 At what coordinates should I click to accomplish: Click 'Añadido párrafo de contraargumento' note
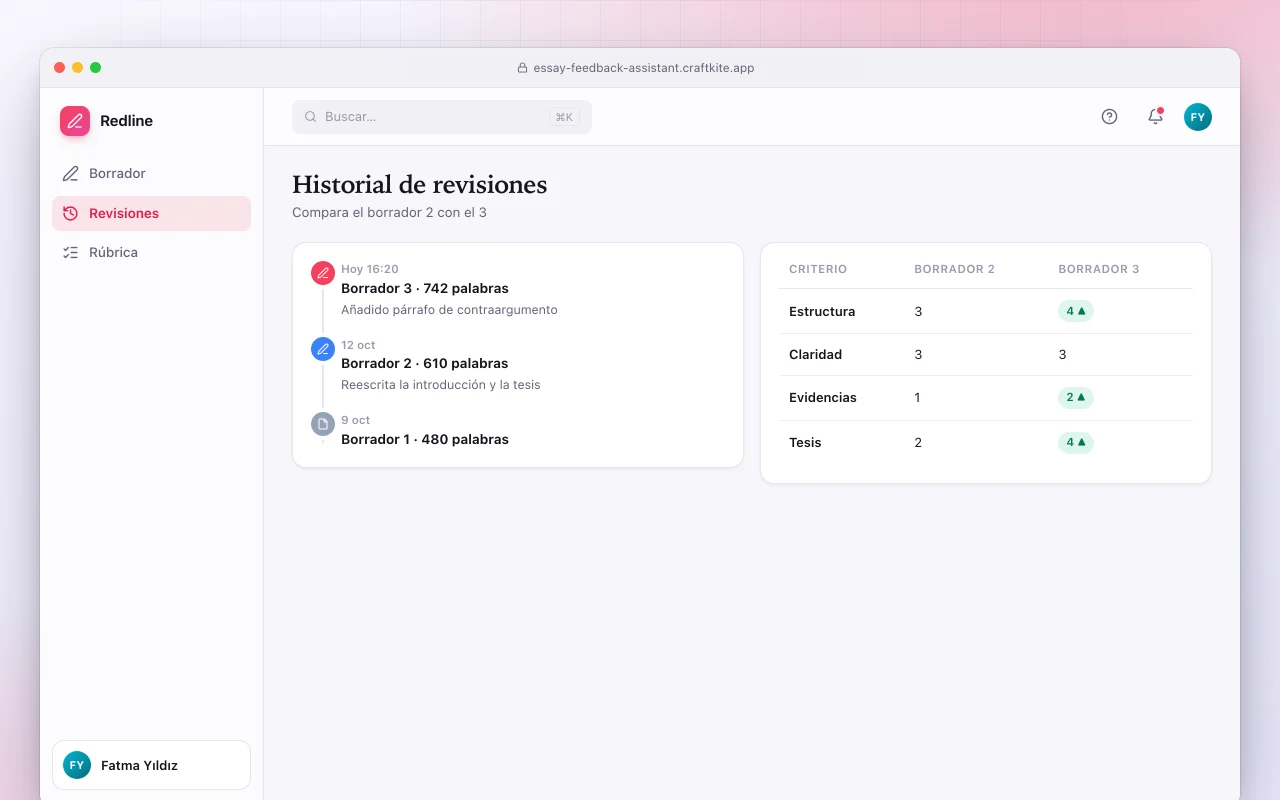coord(449,310)
